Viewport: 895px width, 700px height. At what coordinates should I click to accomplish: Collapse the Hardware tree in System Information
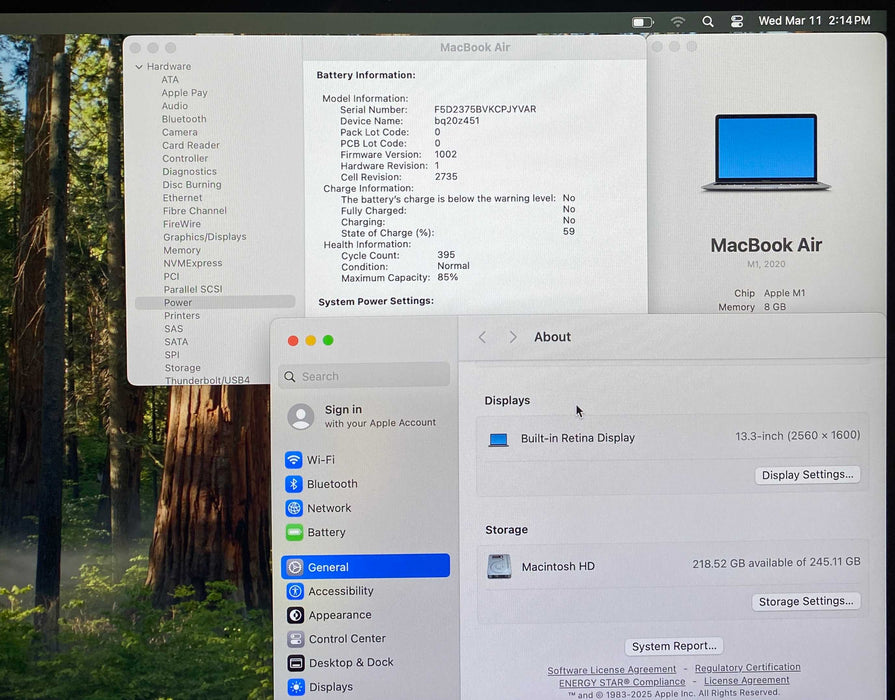click(x=139, y=67)
